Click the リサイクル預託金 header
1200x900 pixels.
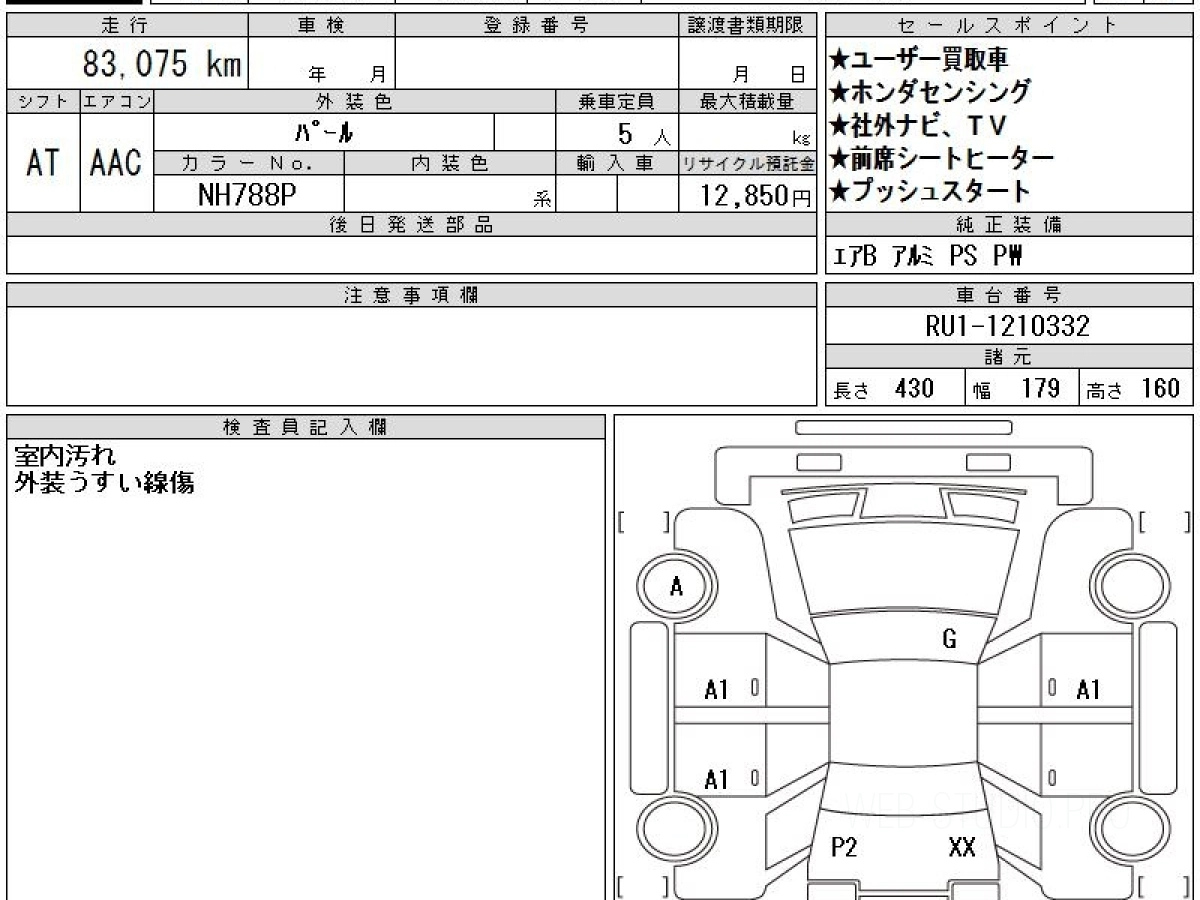pos(747,164)
